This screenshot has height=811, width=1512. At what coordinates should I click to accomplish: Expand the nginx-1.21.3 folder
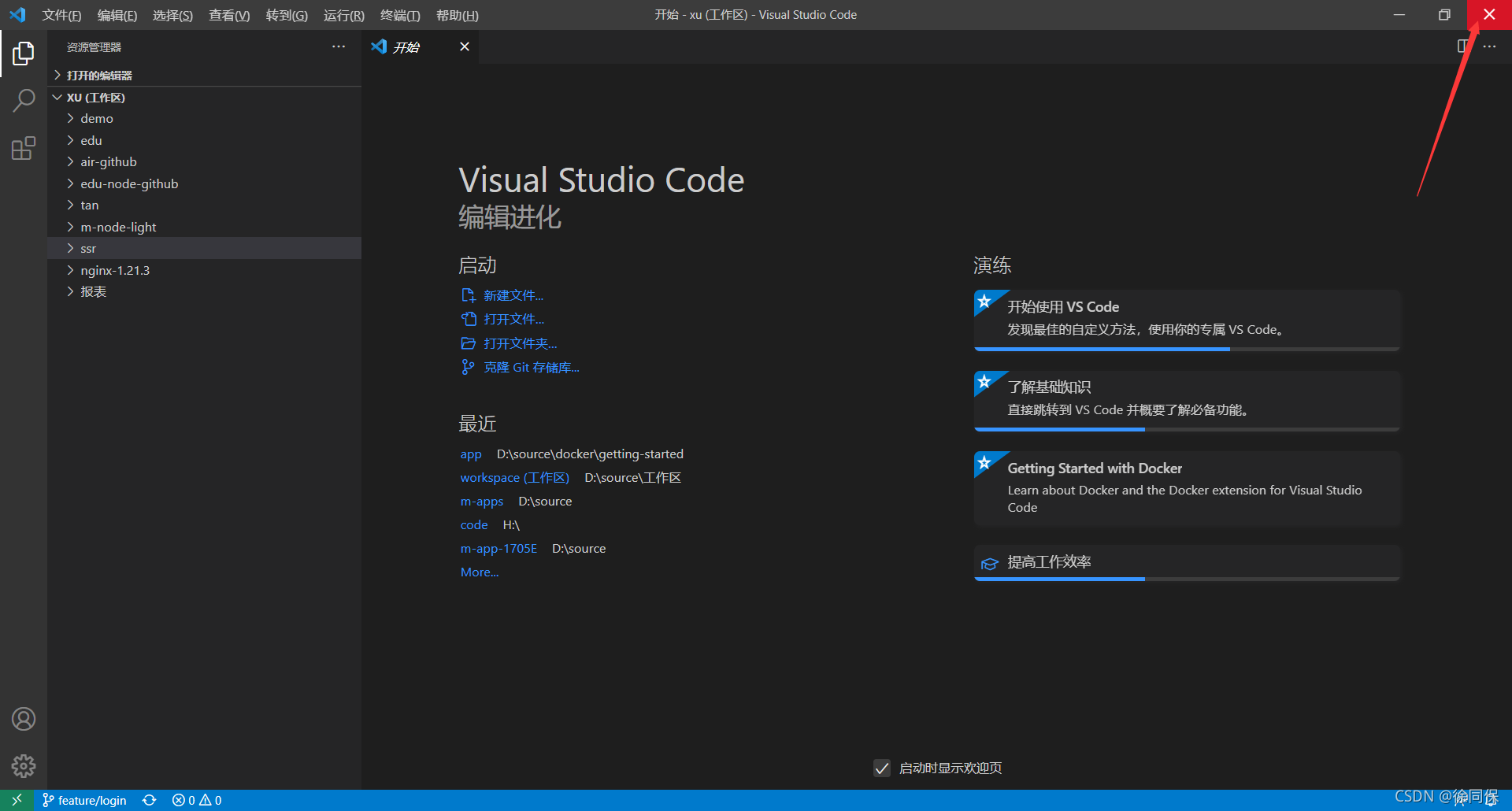coord(205,270)
